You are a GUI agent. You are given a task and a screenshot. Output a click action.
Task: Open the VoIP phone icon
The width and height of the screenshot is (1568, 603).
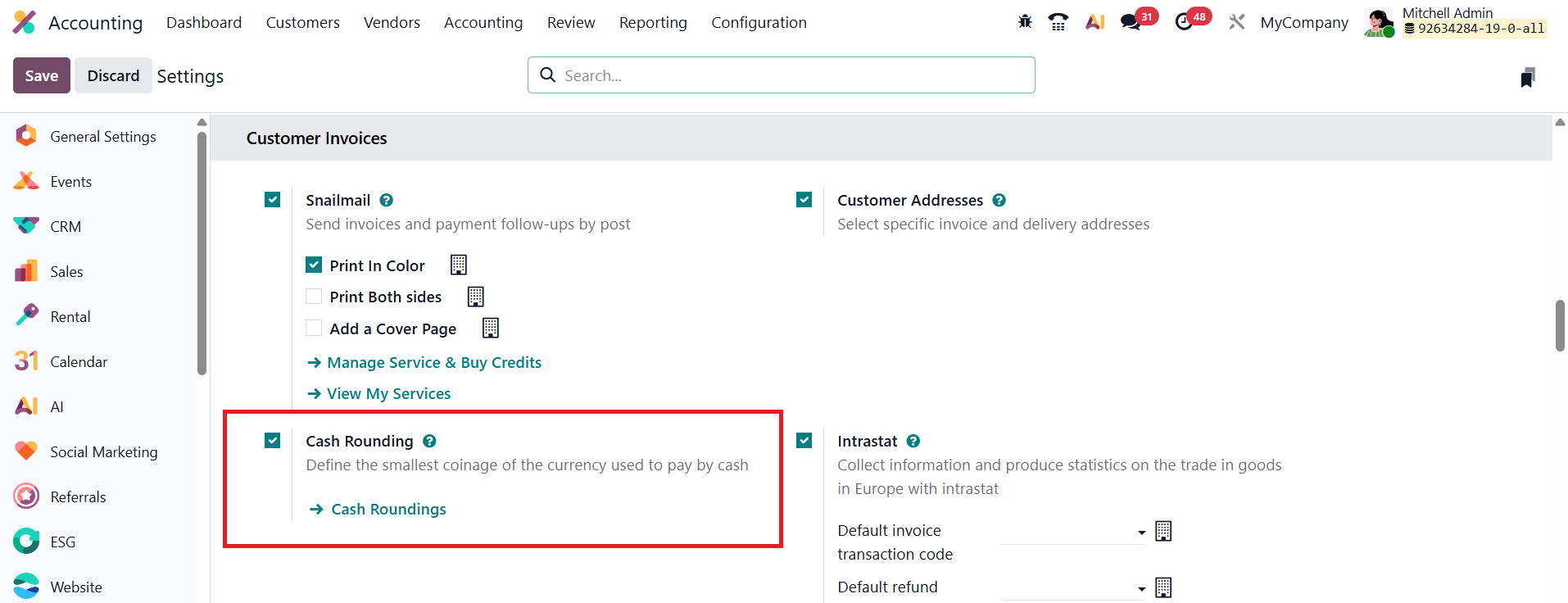1058,22
